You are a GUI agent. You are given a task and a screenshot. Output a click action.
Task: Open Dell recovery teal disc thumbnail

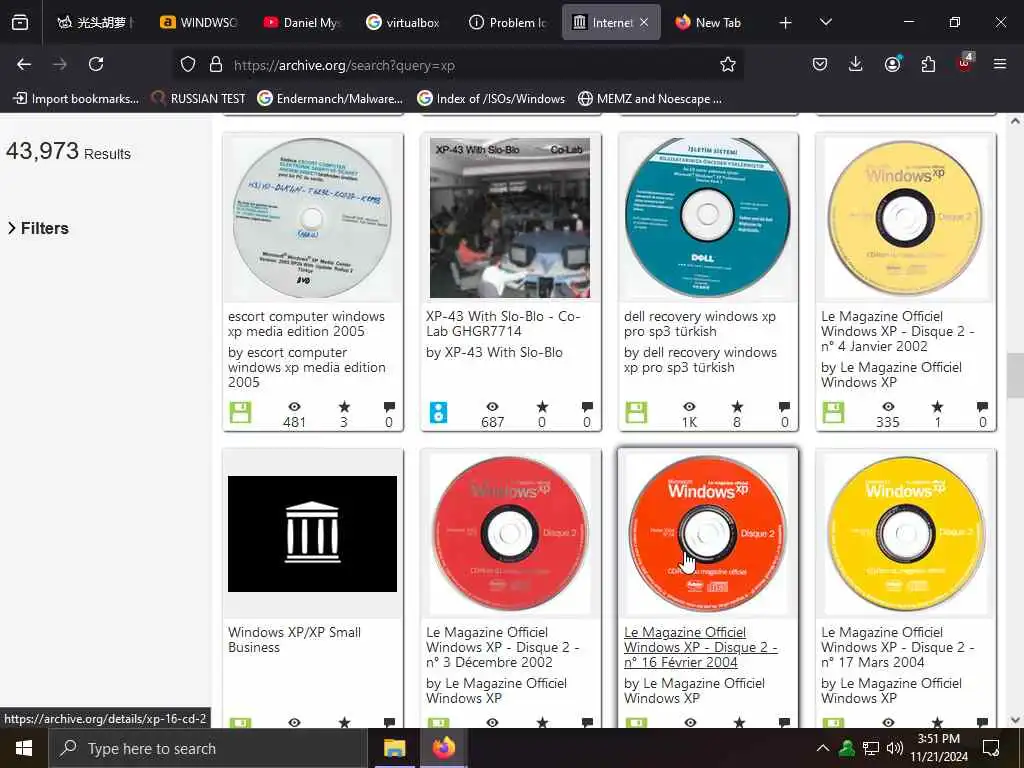[707, 217]
